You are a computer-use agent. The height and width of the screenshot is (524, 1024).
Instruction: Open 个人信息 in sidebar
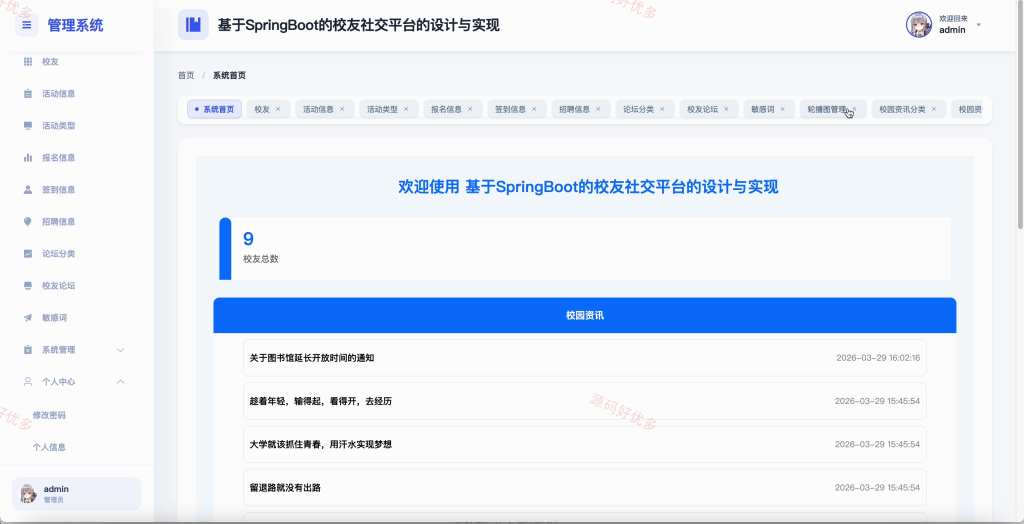[50, 448]
